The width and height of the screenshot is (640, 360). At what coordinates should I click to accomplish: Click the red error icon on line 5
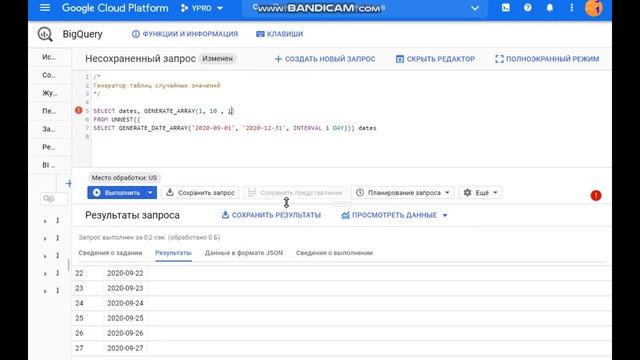[79, 110]
